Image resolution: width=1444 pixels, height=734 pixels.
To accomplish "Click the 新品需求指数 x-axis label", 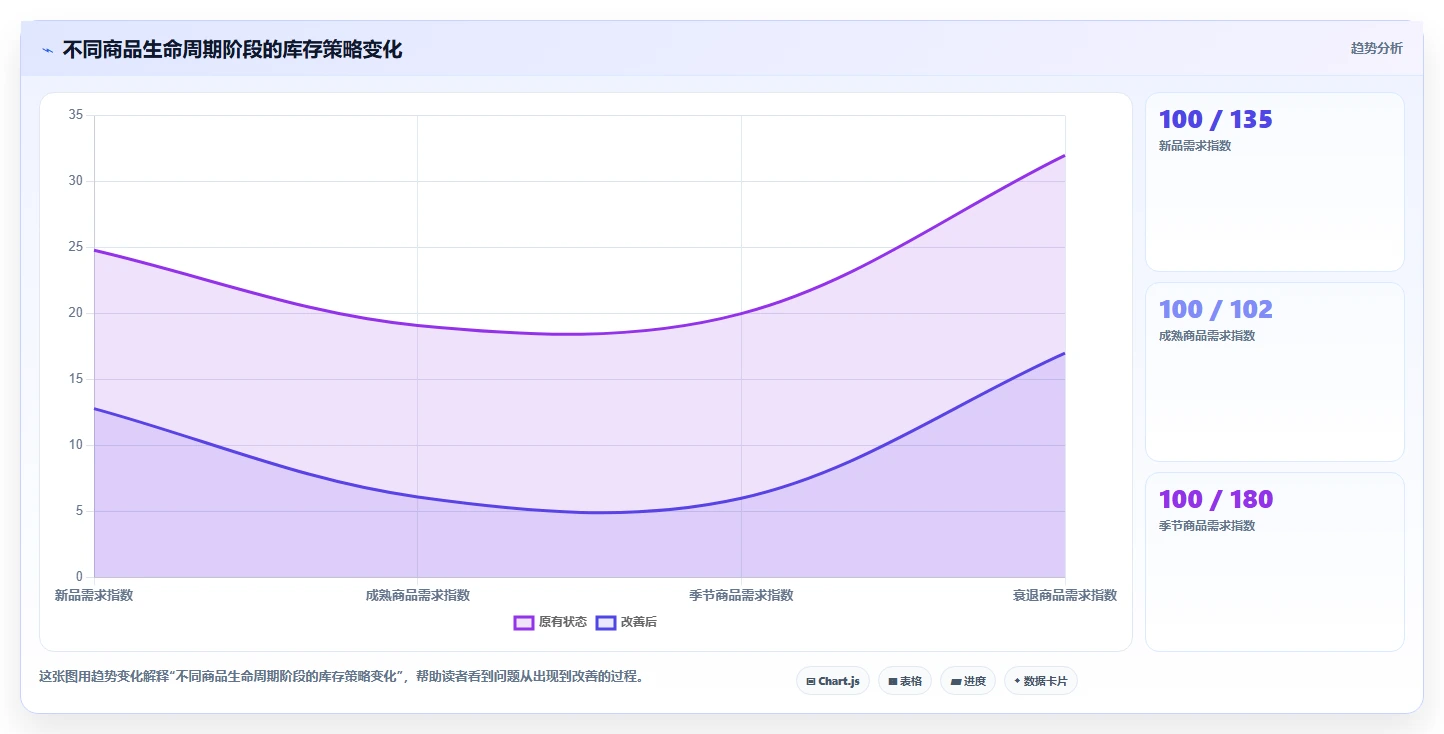I will point(94,595).
